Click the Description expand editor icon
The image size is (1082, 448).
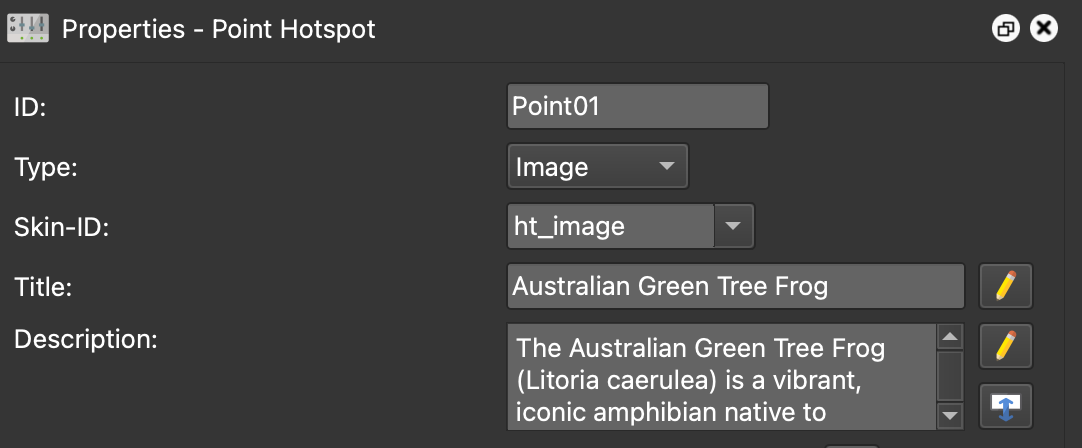pos(1005,406)
